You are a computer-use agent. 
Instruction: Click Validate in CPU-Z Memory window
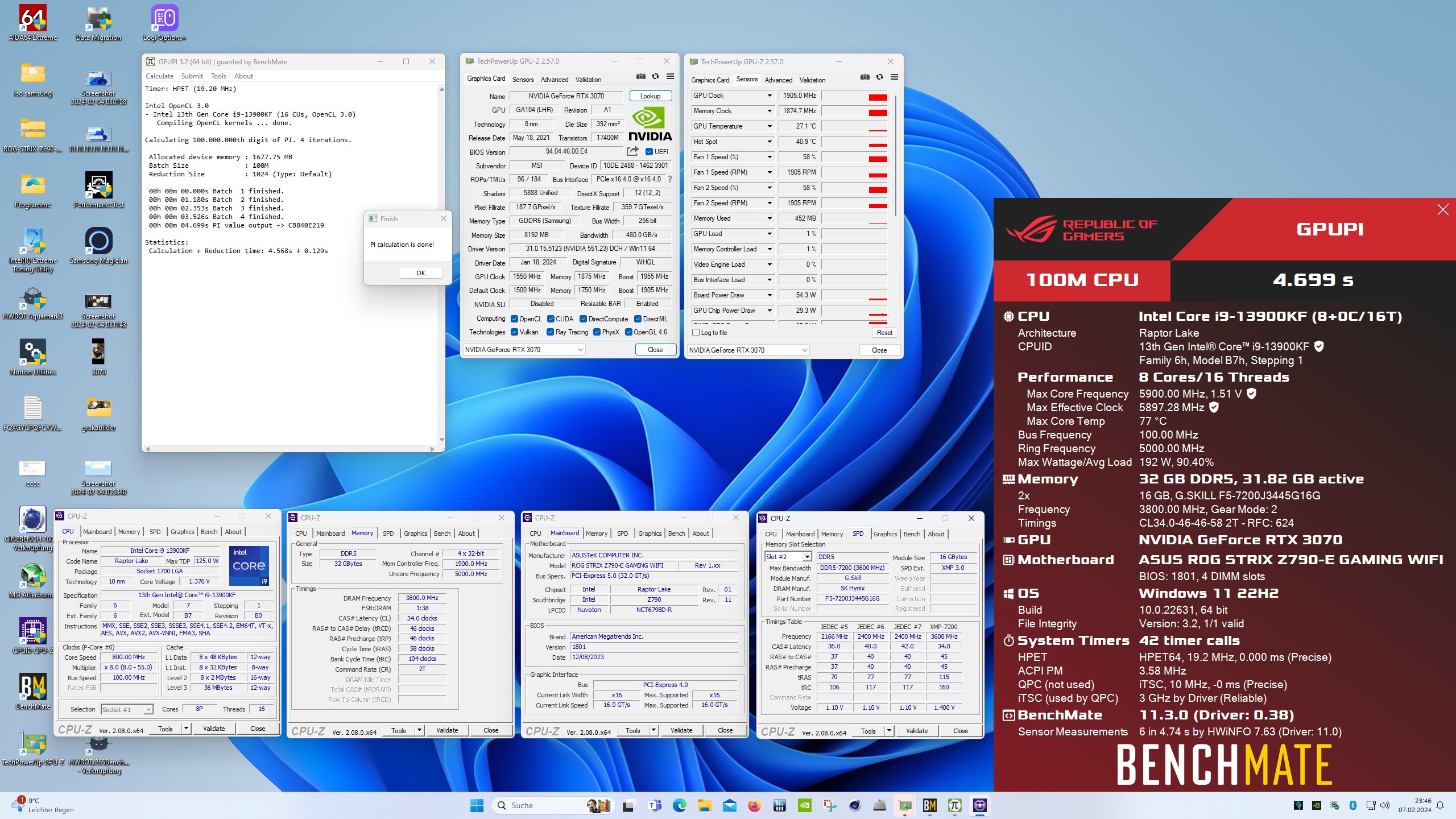coord(447,730)
